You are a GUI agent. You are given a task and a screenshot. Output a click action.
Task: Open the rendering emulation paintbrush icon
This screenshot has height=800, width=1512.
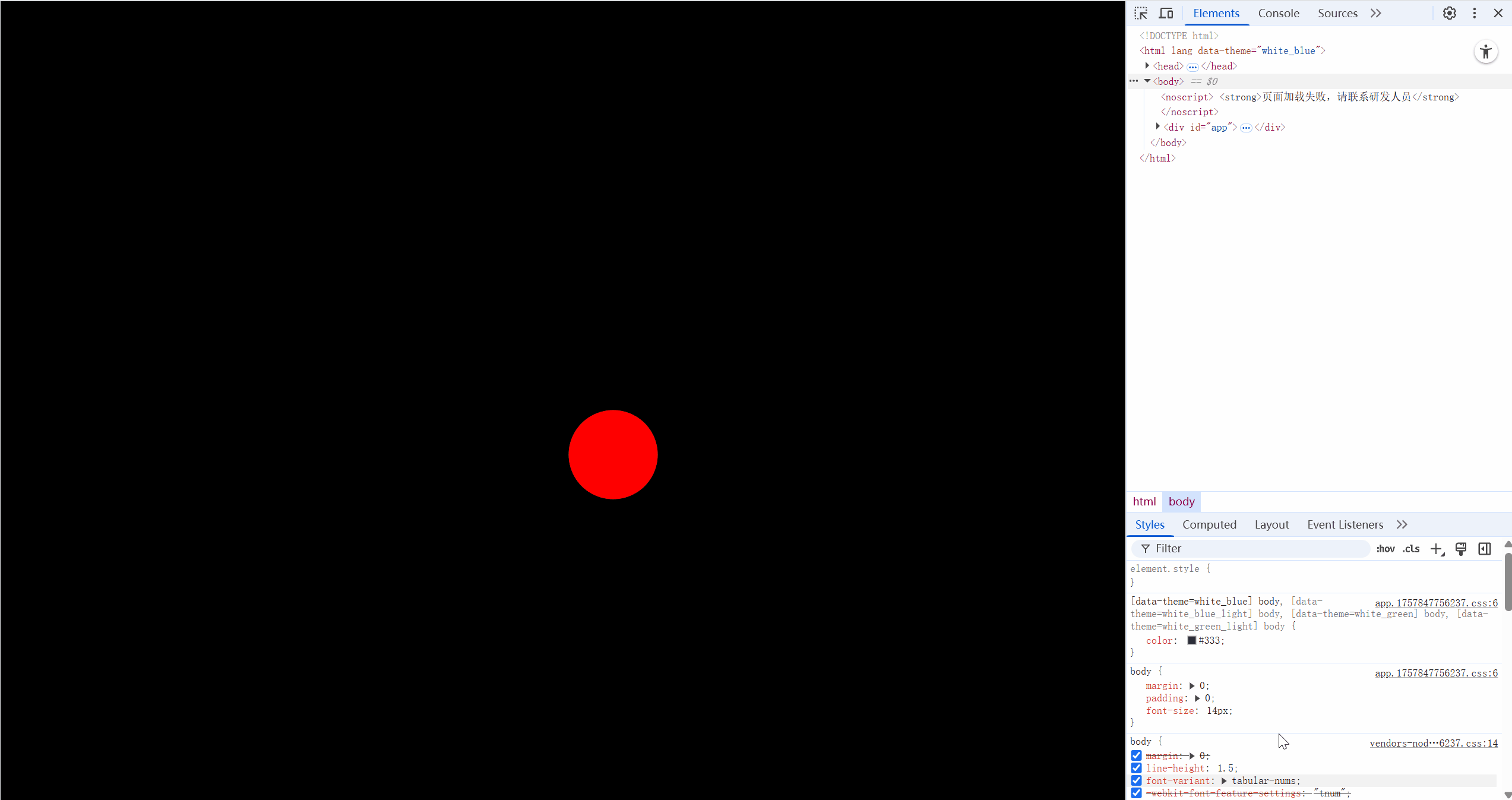(x=1461, y=549)
